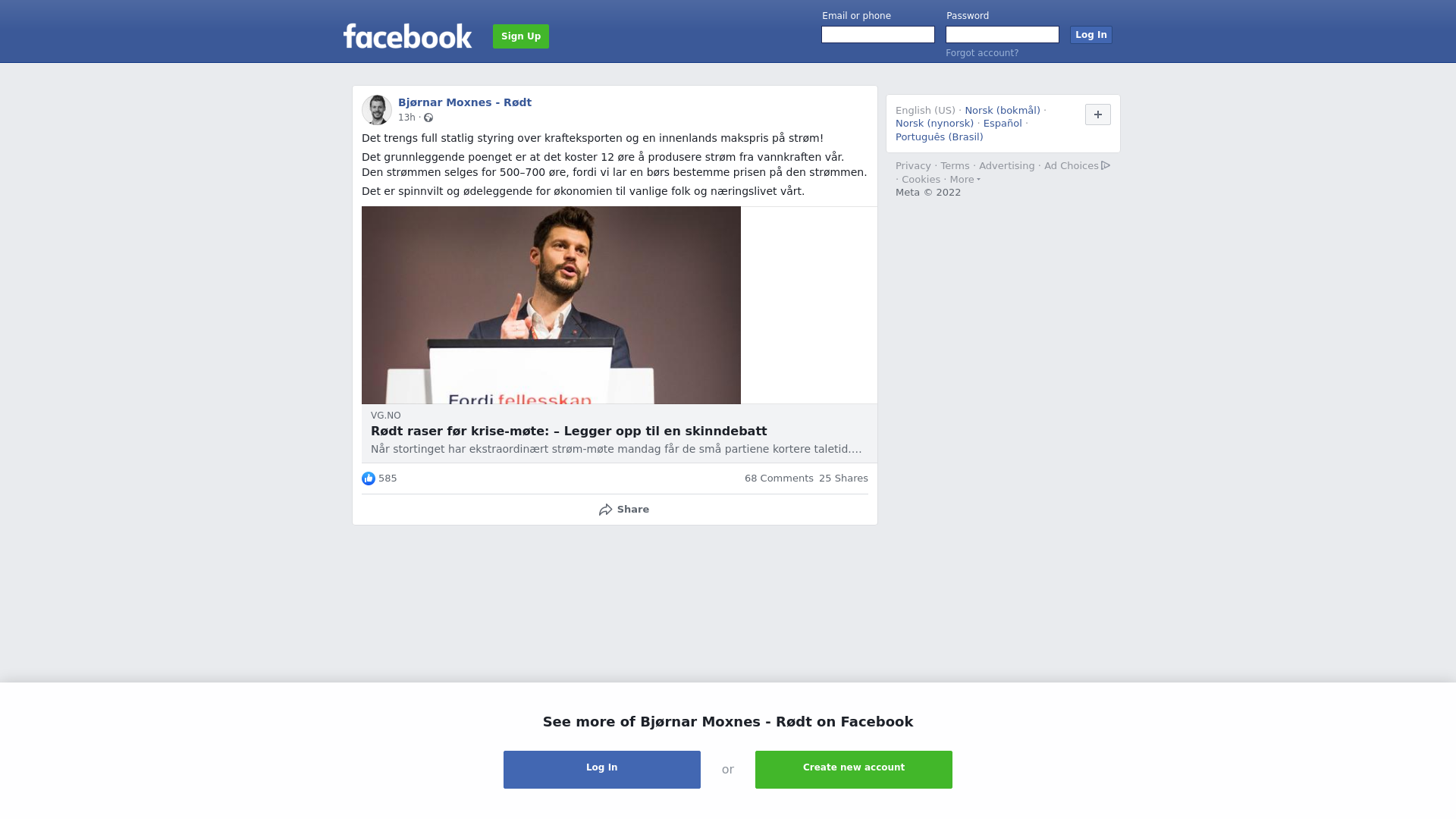Click the Facebook logo in header
The width and height of the screenshot is (1456, 819).
click(407, 36)
